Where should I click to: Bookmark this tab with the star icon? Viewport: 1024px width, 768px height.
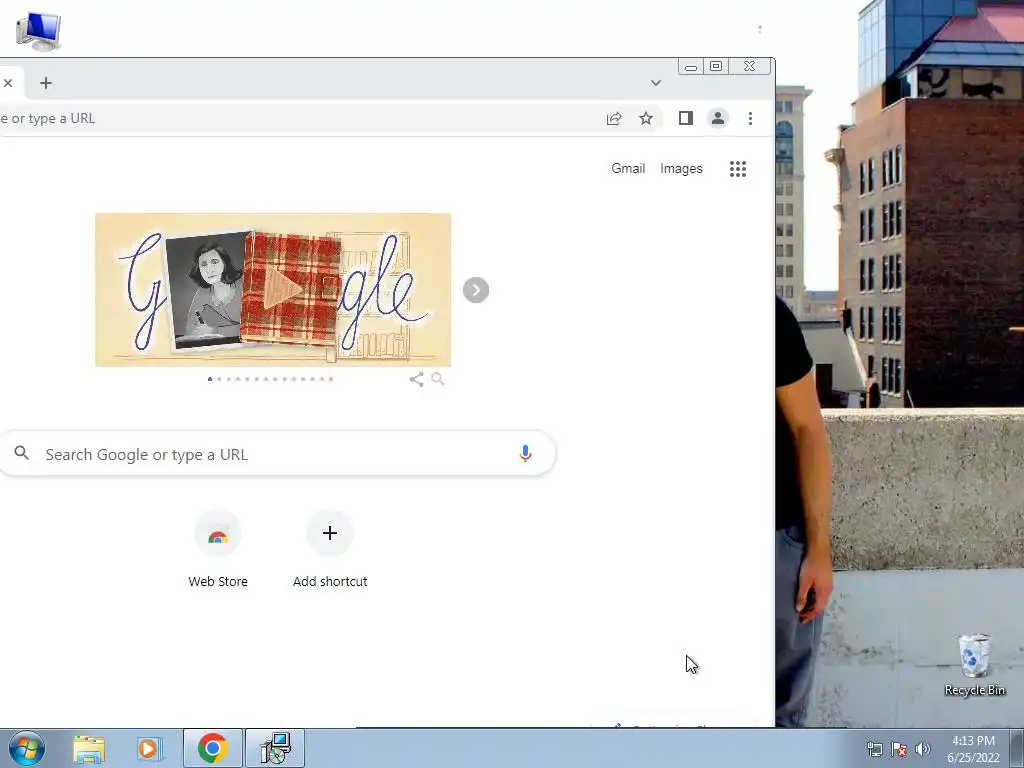(x=646, y=118)
